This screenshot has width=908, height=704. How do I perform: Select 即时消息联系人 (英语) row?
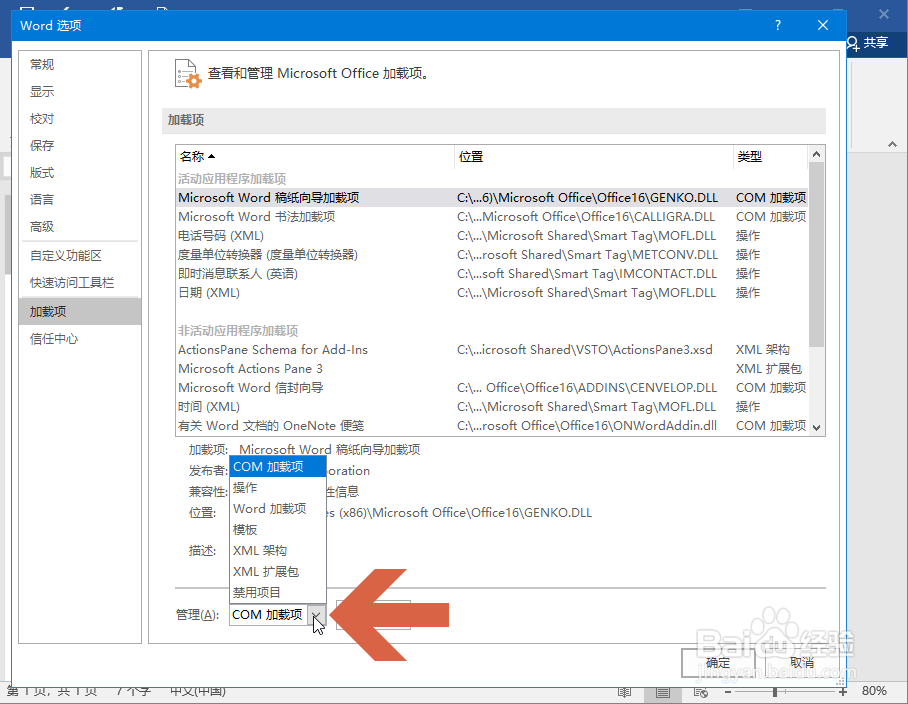coord(492,274)
